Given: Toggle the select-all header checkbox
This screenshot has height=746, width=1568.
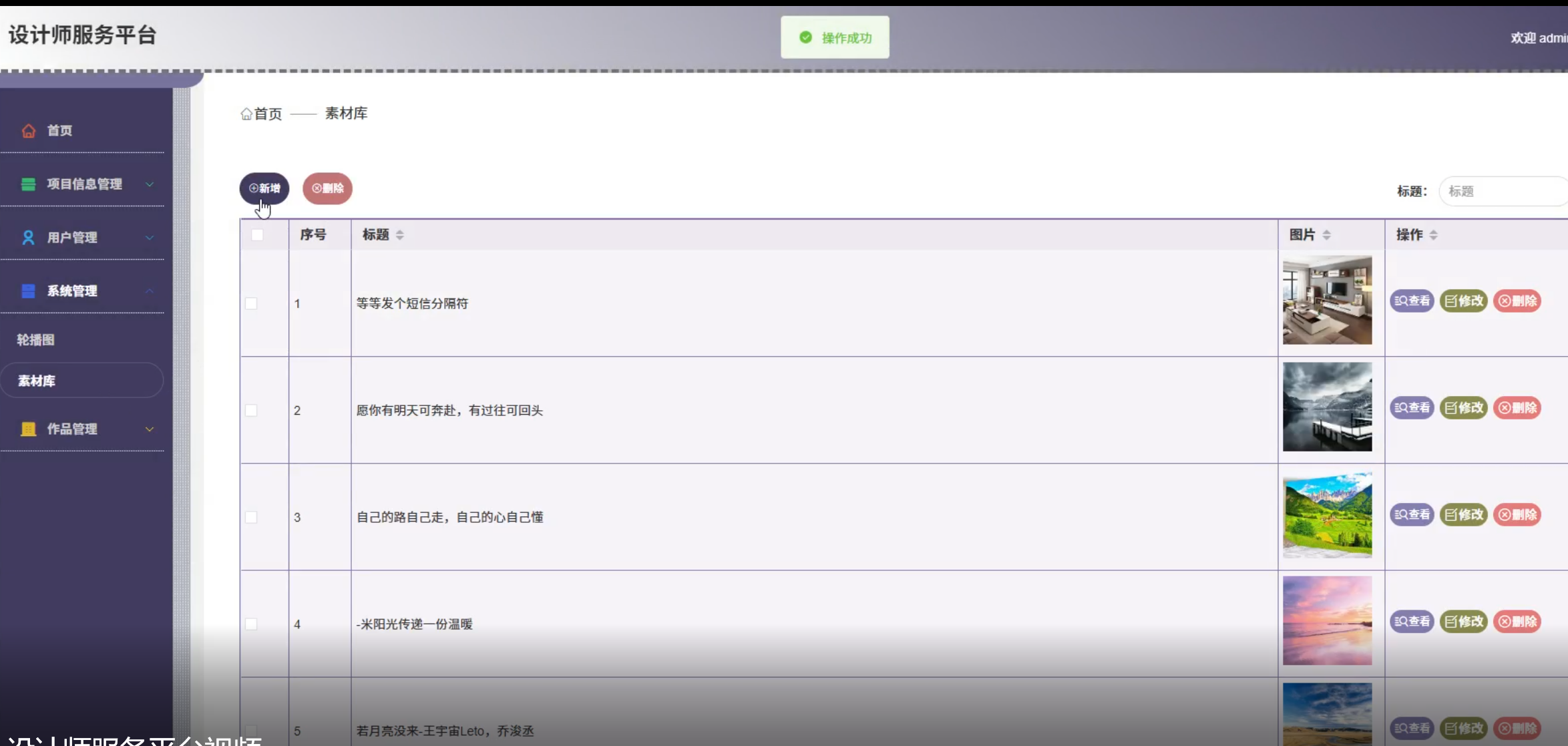Looking at the screenshot, I should tap(257, 235).
